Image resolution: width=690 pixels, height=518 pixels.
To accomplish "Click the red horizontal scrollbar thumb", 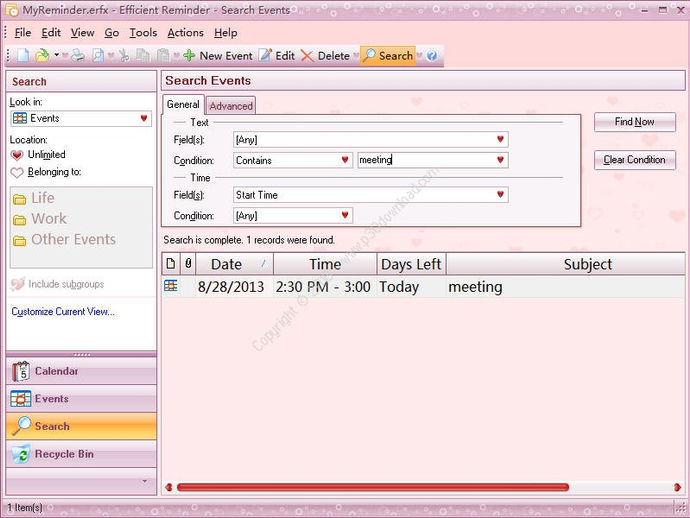I will (373, 487).
